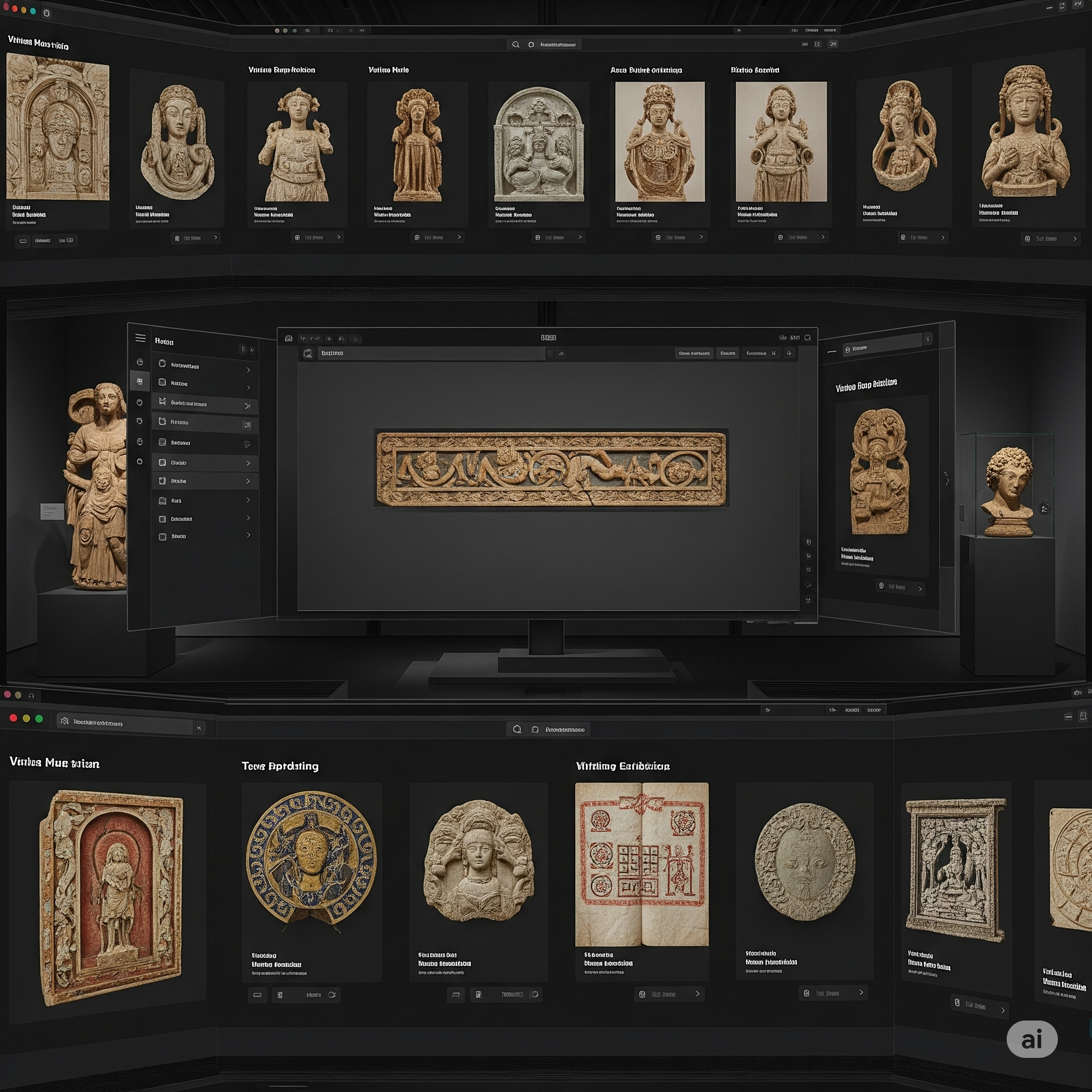Select the Hocdukraodtoam tab in the bottom window
The height and width of the screenshot is (1092, 1092).
point(125,723)
